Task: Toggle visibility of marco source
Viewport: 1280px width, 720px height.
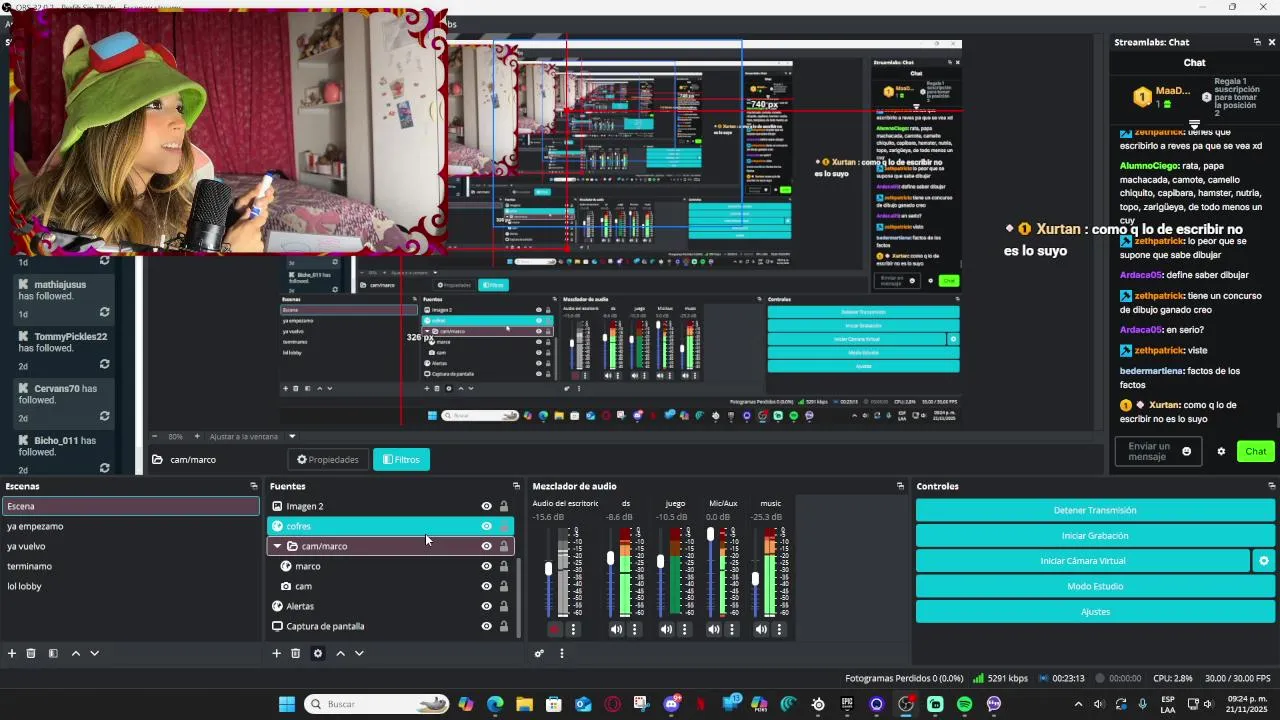Action: (x=487, y=566)
